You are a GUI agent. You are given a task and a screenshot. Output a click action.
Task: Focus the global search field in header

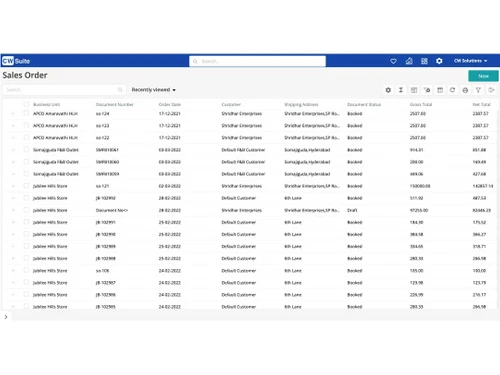click(257, 61)
